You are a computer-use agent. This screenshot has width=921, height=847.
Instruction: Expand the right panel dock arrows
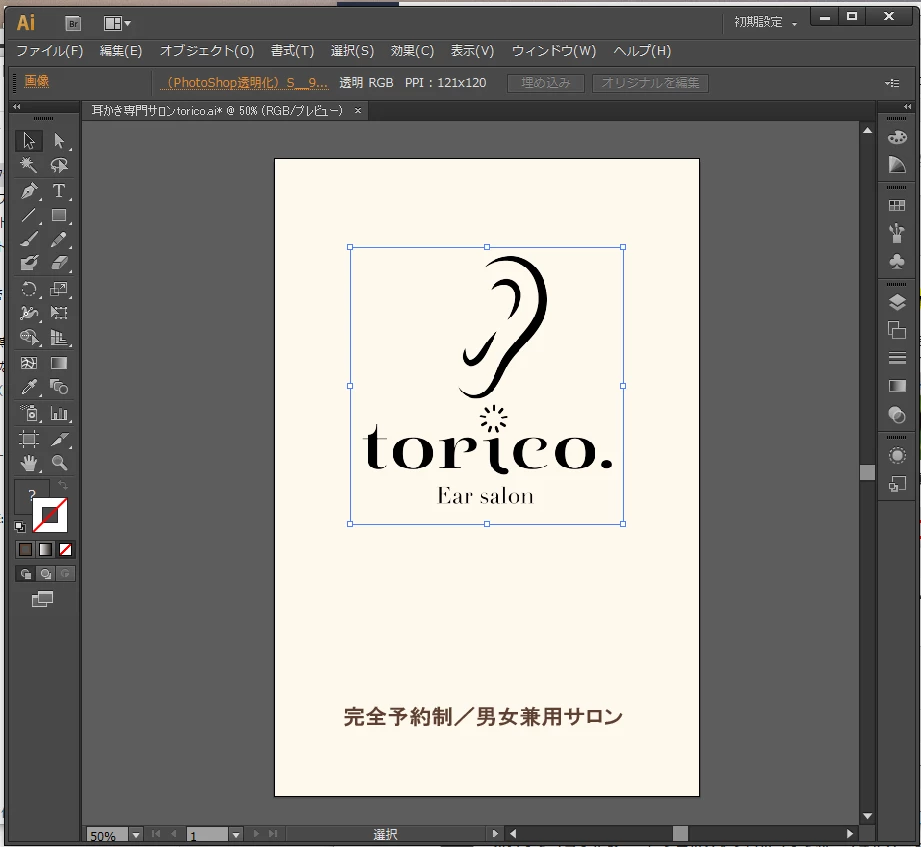[907, 106]
